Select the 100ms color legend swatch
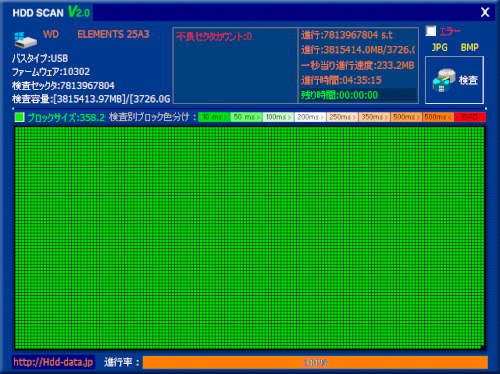Image resolution: width=500 pixels, height=374 pixels. pos(278,117)
